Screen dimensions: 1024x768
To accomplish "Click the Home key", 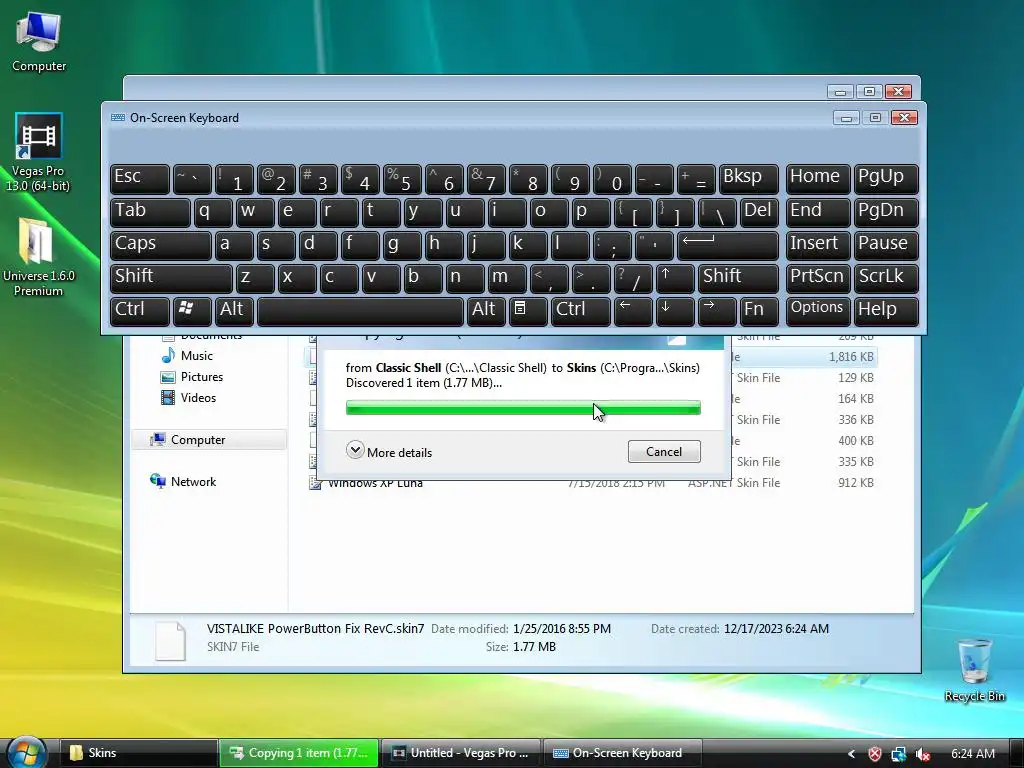I will coord(818,179).
